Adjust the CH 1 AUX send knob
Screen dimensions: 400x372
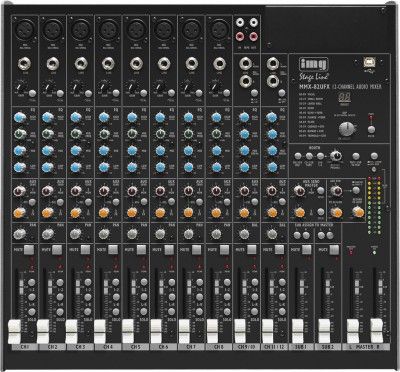[19, 191]
